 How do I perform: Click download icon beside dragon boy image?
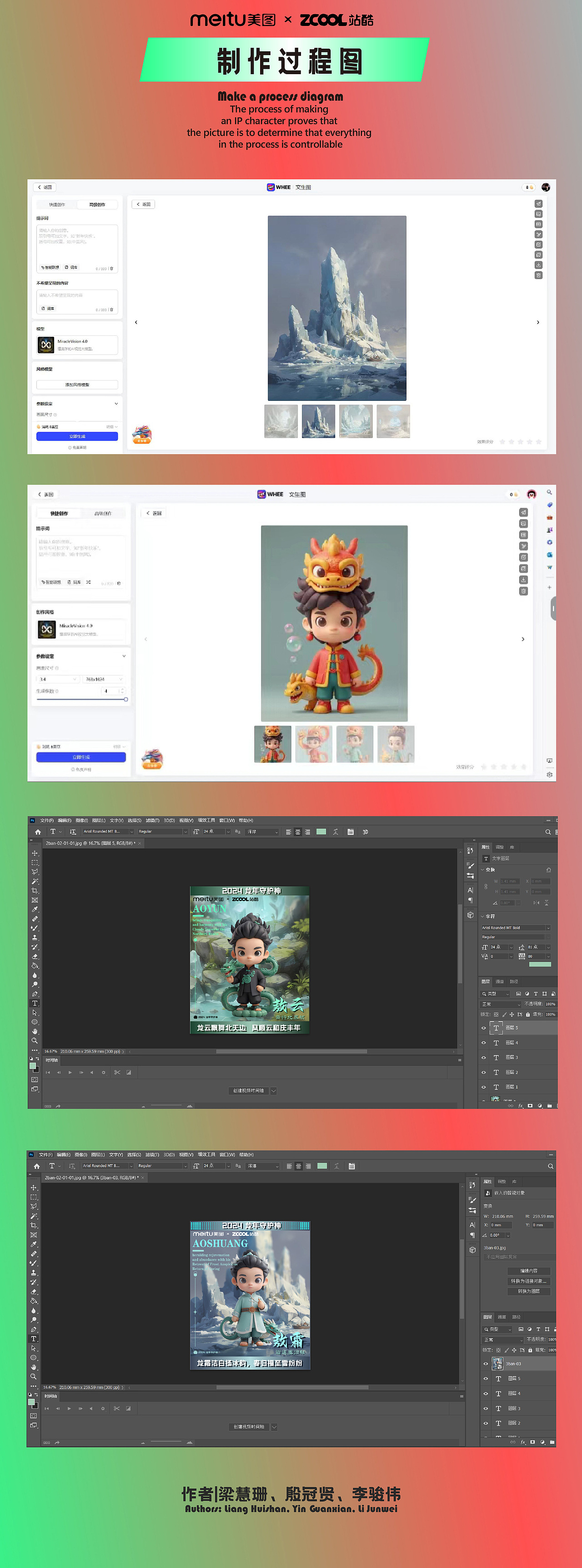(523, 580)
